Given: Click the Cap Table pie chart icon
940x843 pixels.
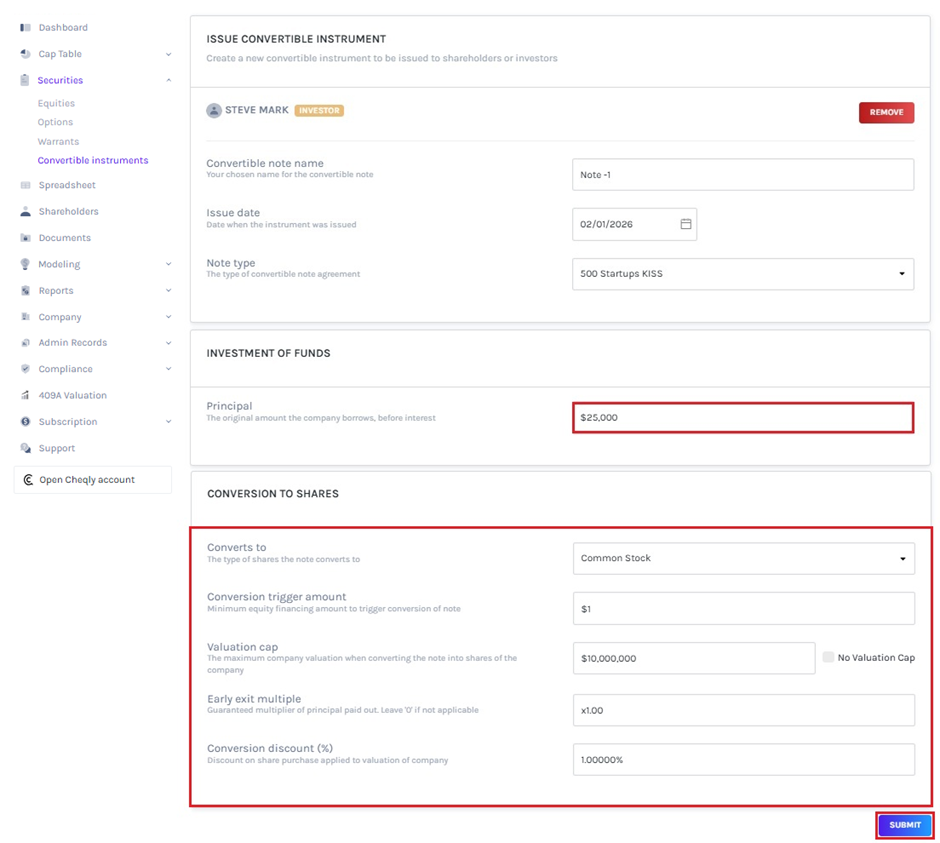Looking at the screenshot, I should [x=25, y=54].
